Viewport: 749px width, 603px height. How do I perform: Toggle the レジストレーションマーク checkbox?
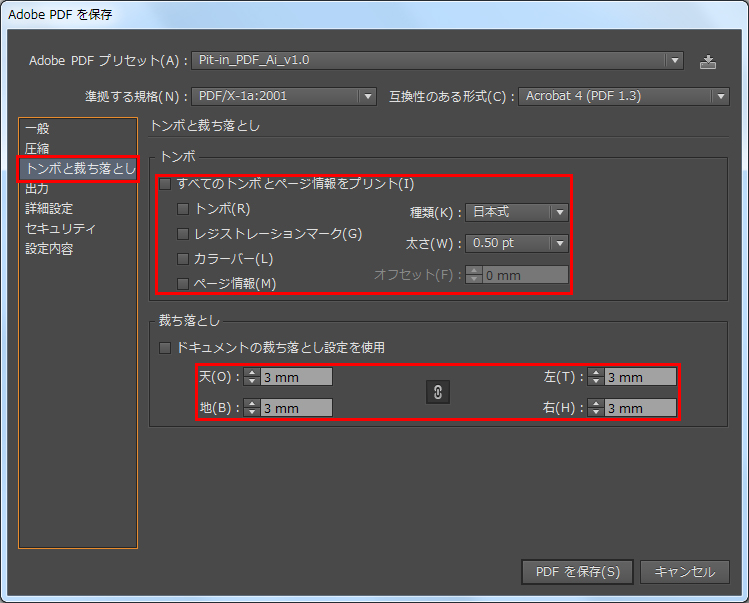tap(183, 234)
